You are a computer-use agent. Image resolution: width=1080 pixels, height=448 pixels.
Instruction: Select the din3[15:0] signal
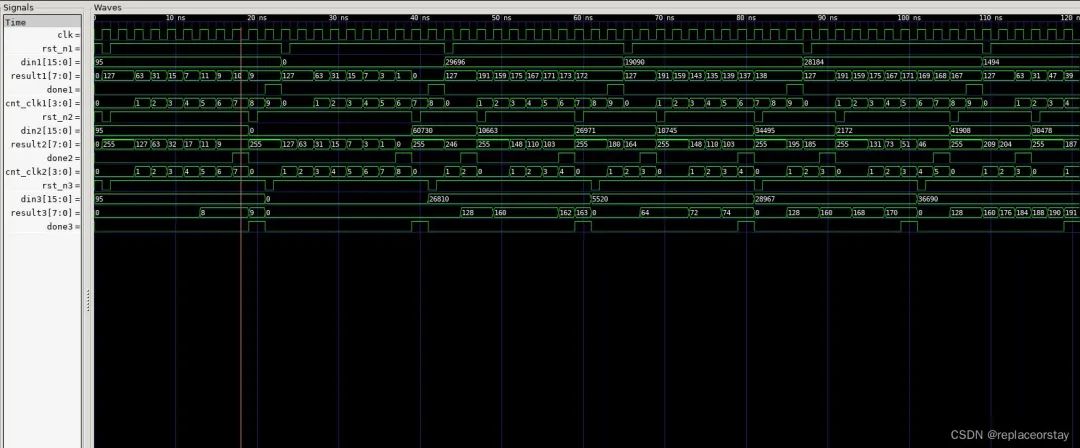click(55, 199)
